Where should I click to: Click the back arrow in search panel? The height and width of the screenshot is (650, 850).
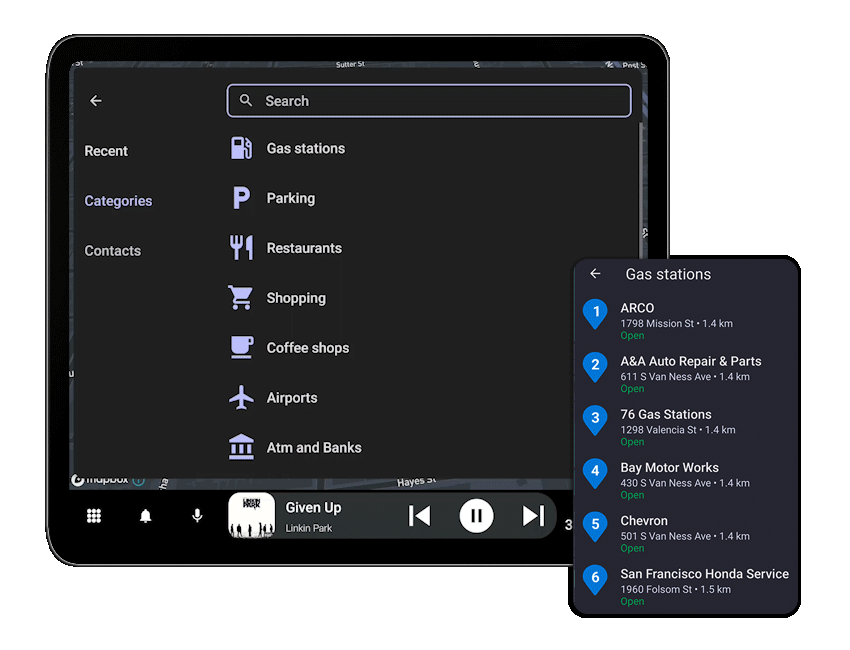tap(96, 101)
